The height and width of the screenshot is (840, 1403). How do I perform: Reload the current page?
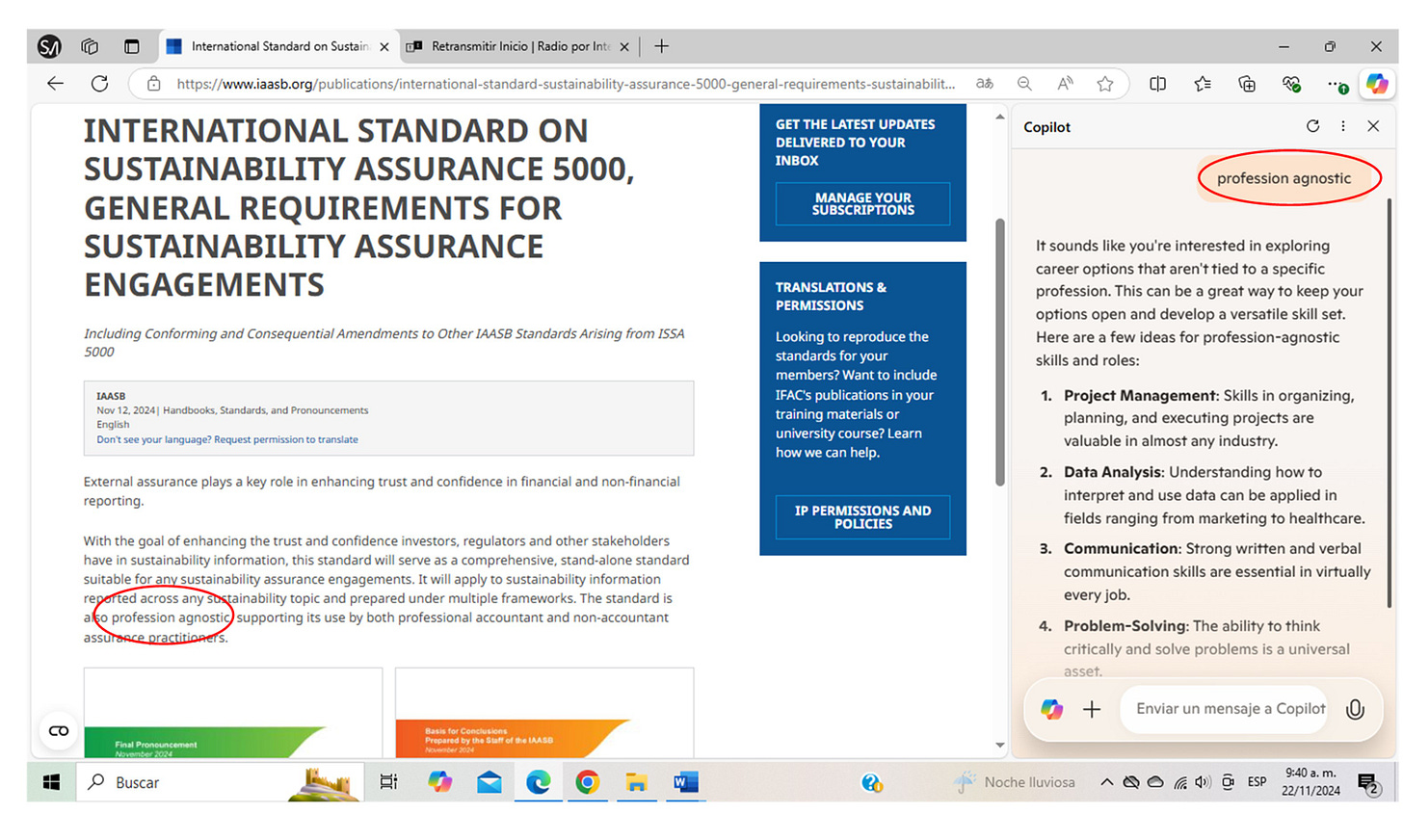pyautogui.click(x=99, y=84)
